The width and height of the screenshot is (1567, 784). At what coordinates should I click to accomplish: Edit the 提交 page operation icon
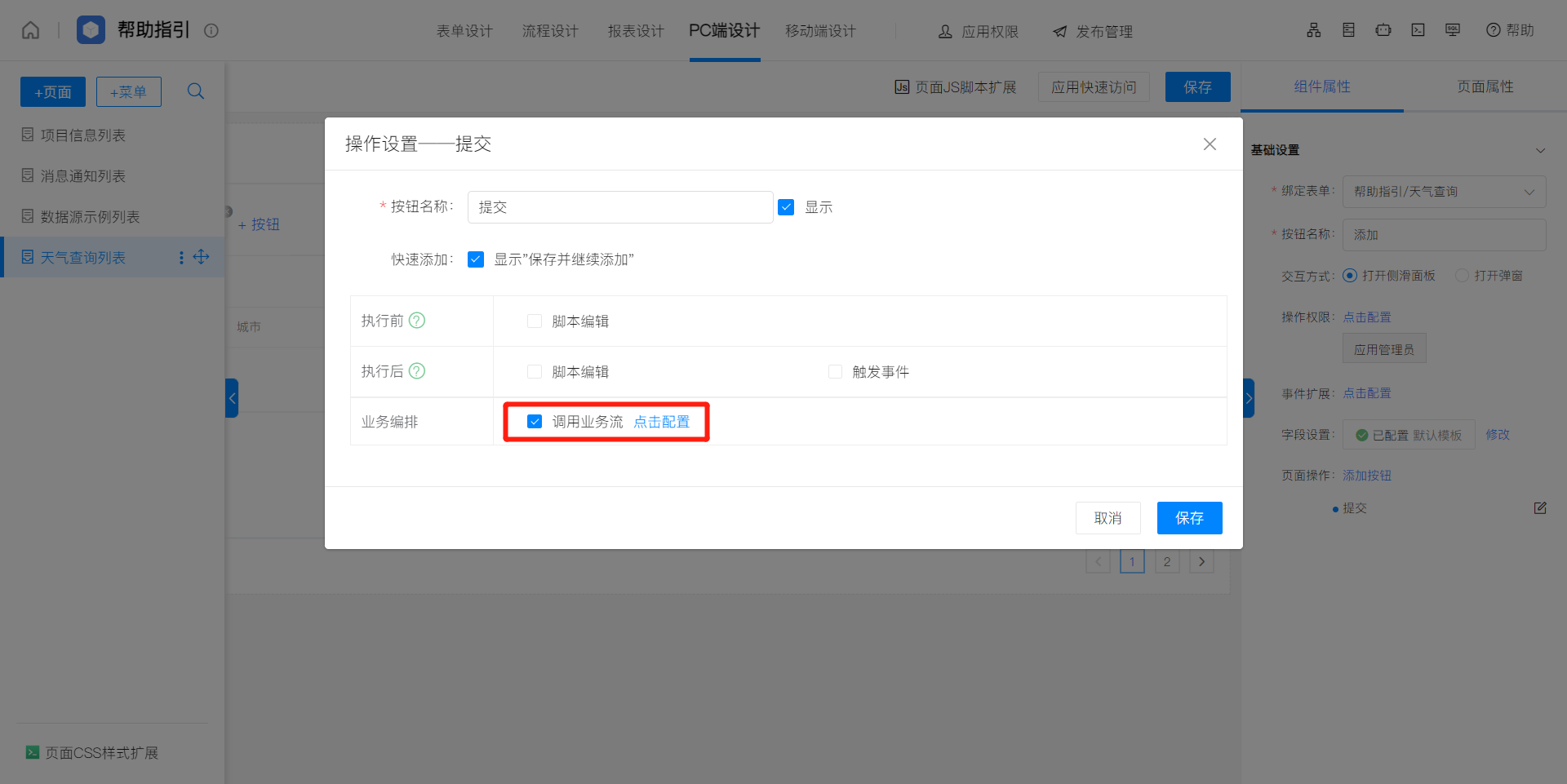(1540, 508)
